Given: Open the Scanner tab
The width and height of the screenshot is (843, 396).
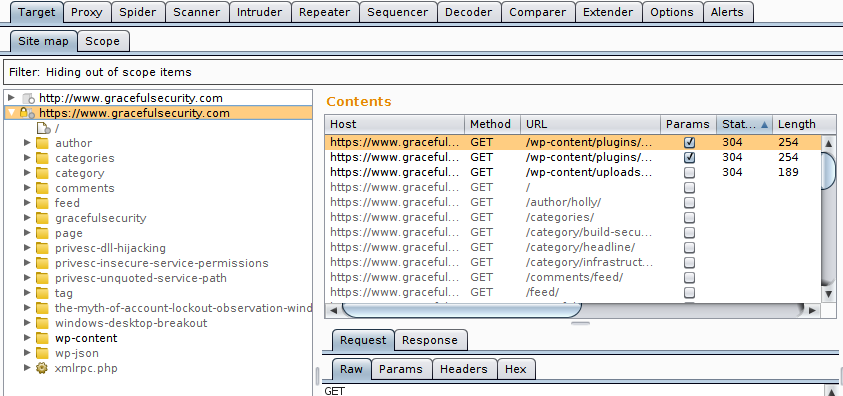Looking at the screenshot, I should (196, 12).
